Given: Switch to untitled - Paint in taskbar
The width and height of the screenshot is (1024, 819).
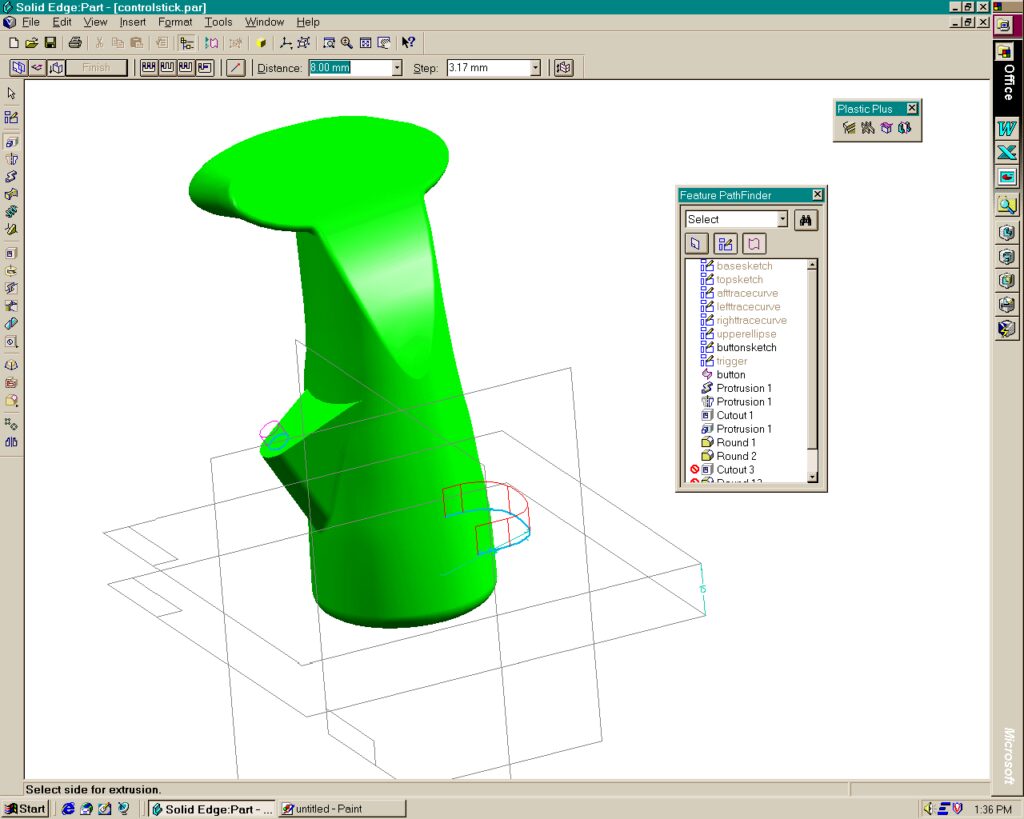Looking at the screenshot, I should 342,808.
